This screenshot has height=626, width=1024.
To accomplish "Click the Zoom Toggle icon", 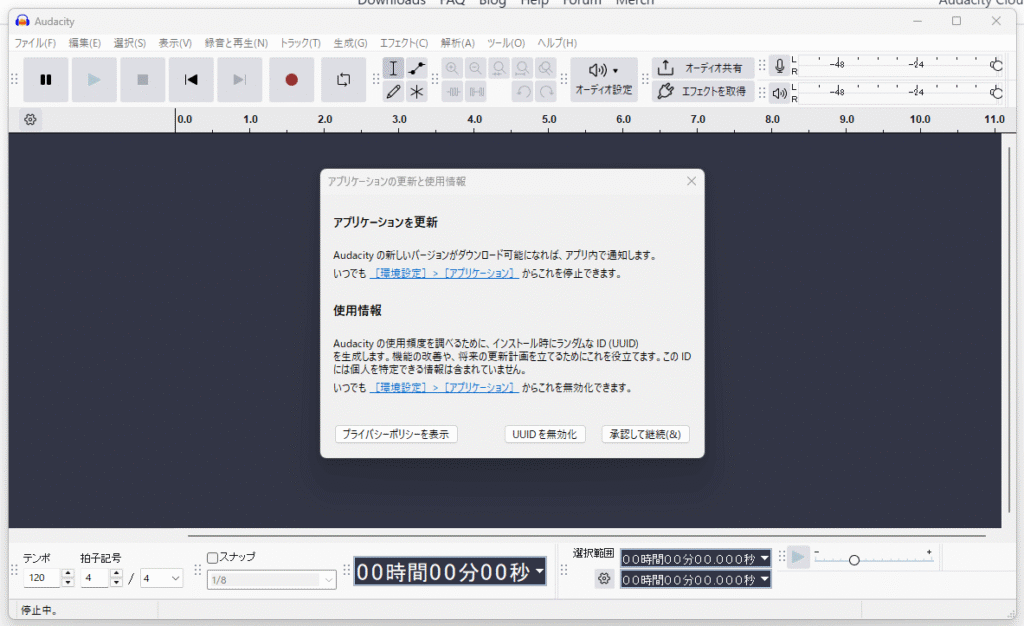I will pos(545,69).
